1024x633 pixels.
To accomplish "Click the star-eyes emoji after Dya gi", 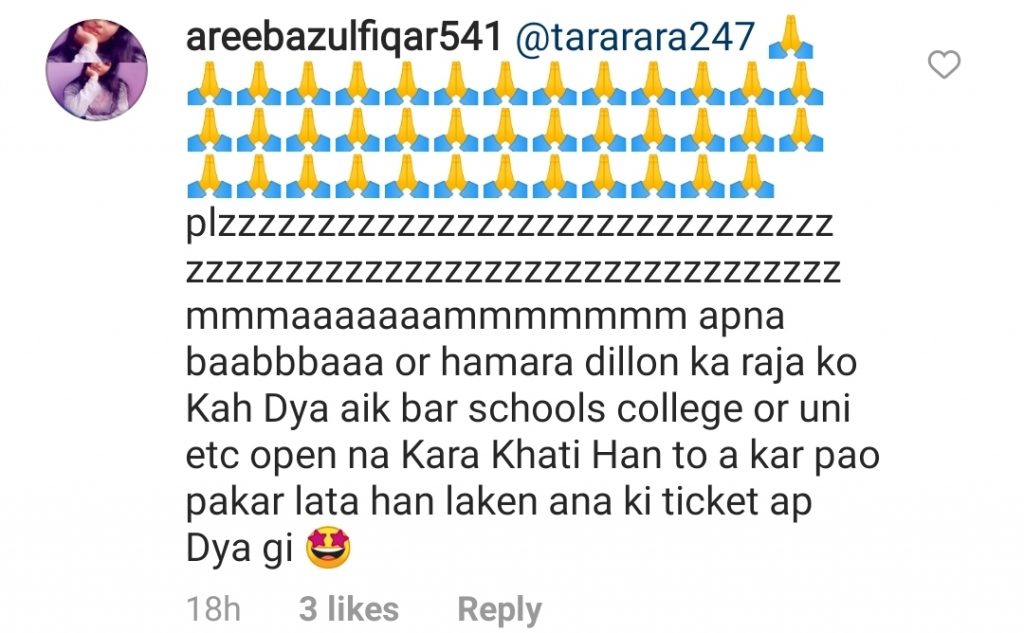I will coord(328,547).
